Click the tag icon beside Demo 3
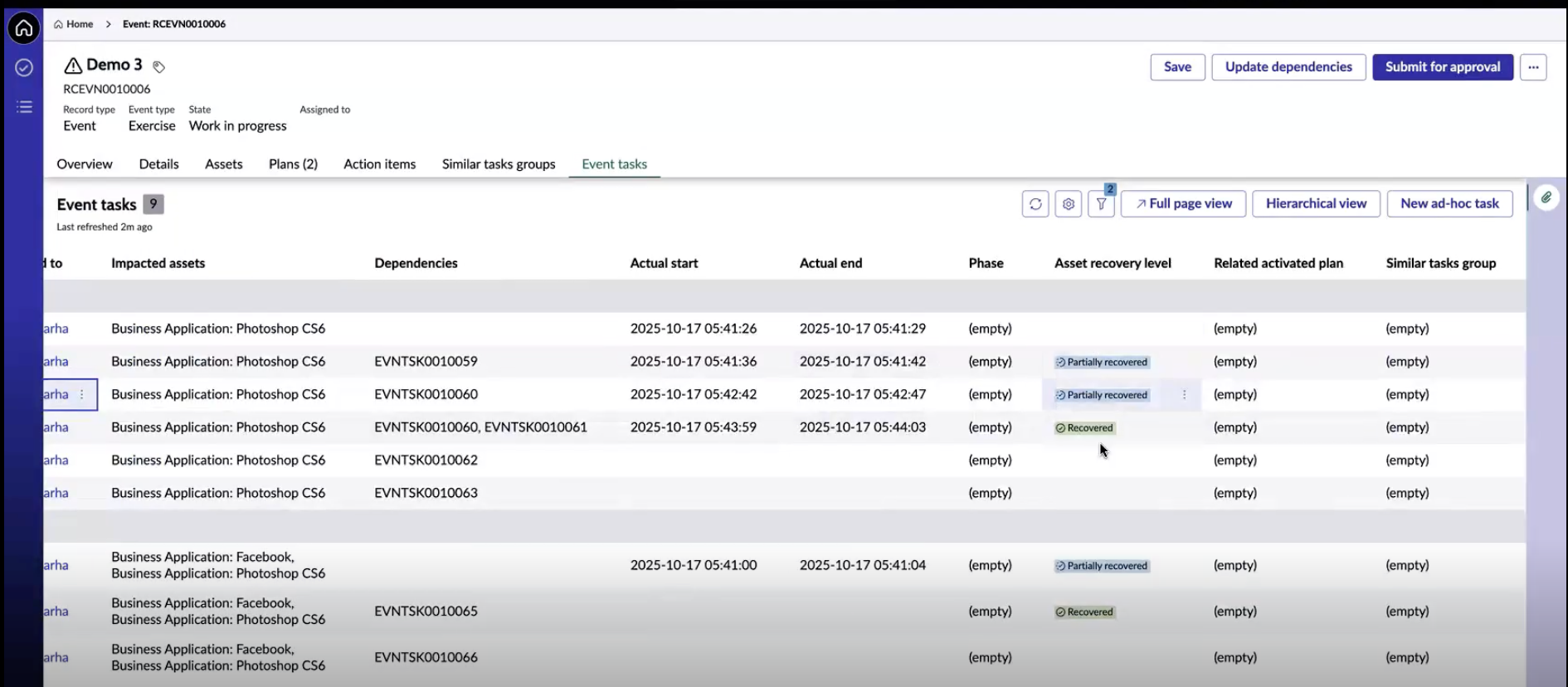 (159, 67)
